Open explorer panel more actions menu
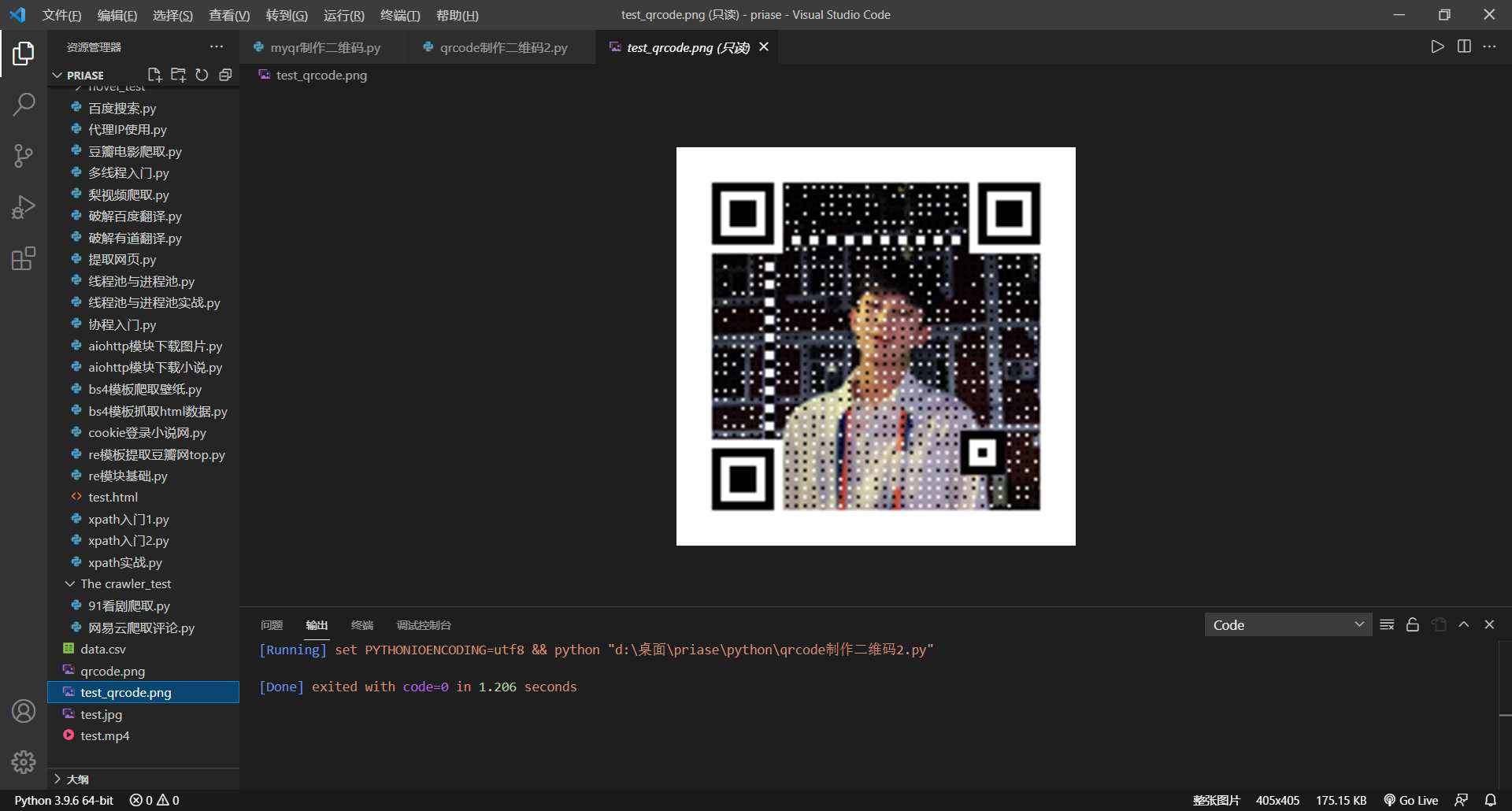 217,47
